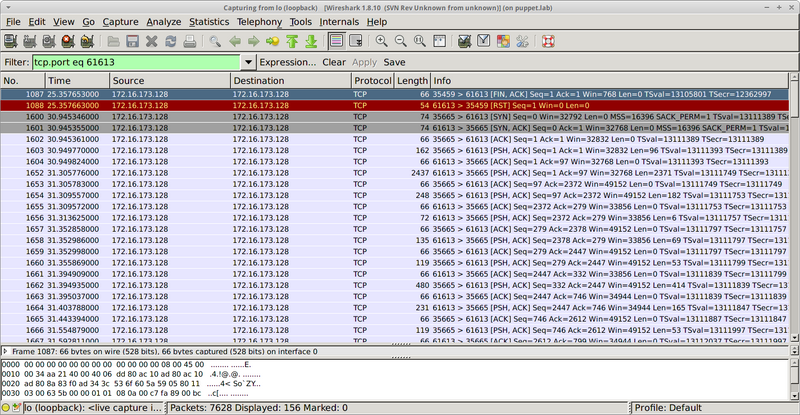Image resolution: width=800 pixels, height=415 pixels.
Task: Save this capture file via floppy icon
Action: (133, 41)
